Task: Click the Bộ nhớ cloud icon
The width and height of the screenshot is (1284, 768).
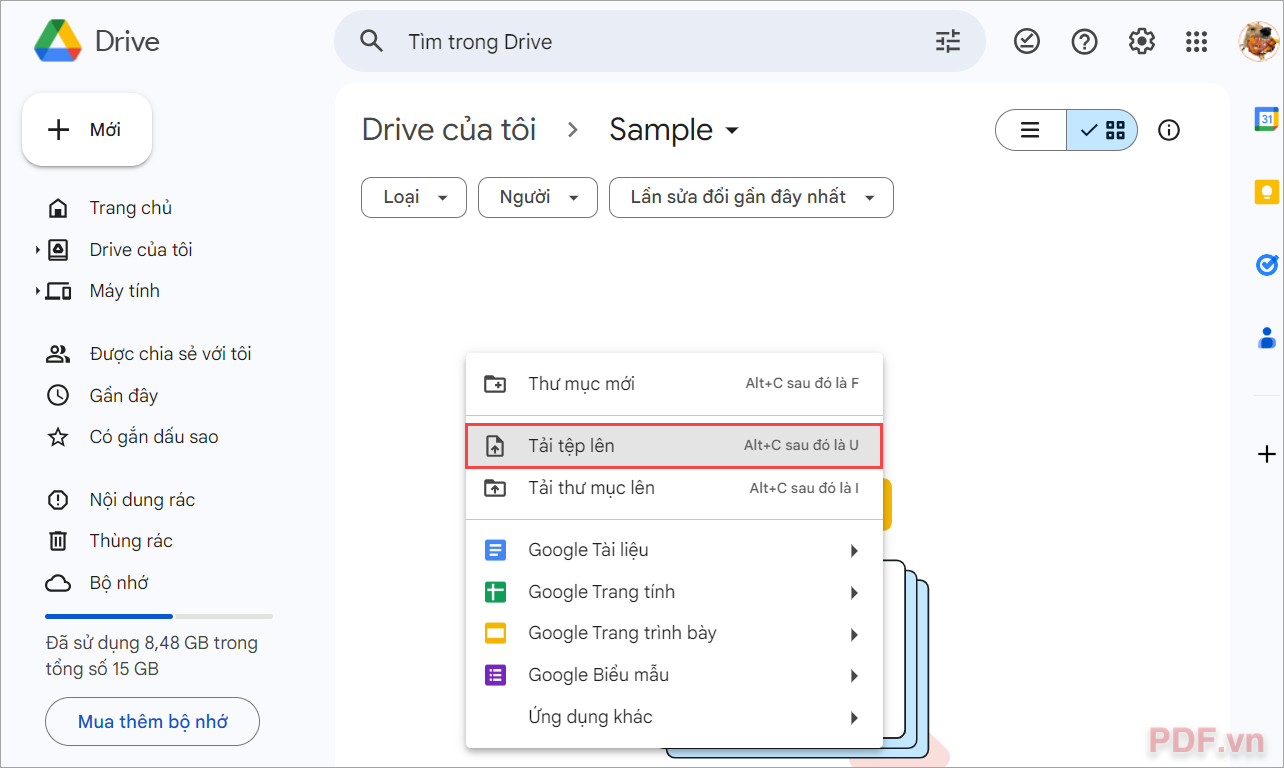Action: click(58, 583)
